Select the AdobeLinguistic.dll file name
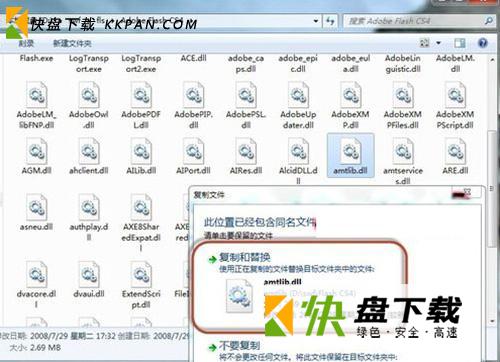 [x=403, y=64]
